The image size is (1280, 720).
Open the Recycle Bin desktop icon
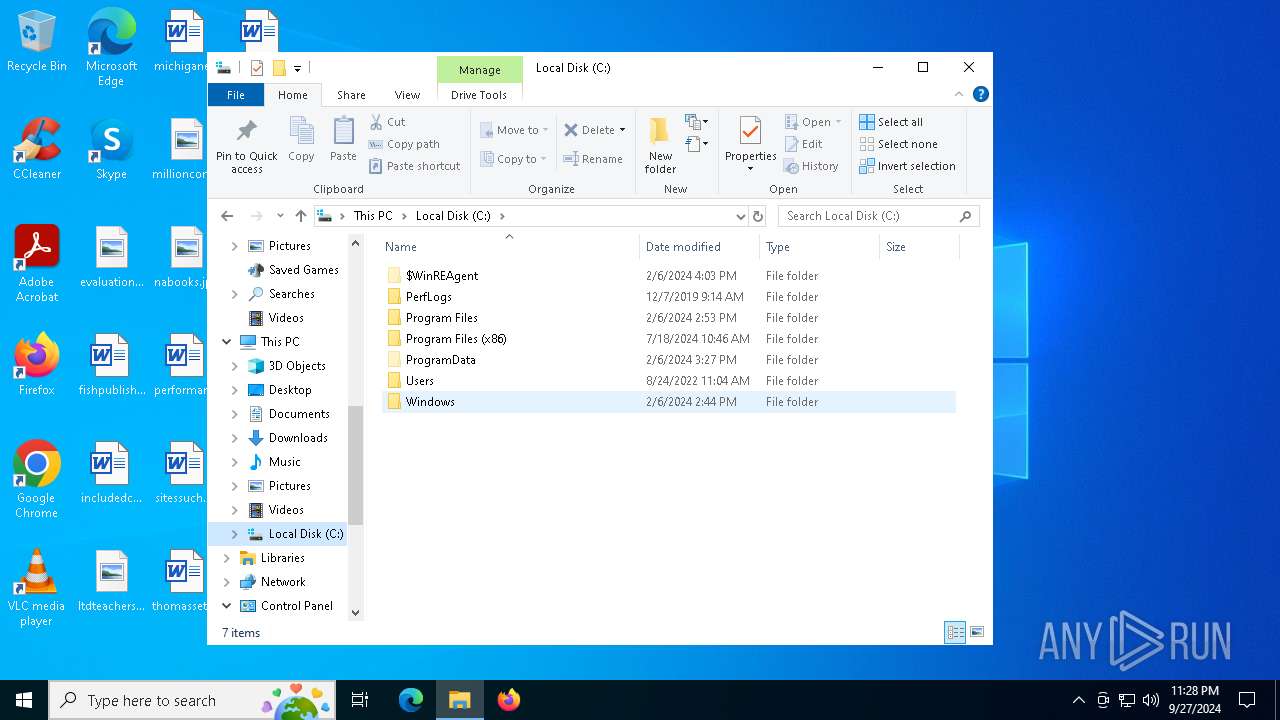click(x=37, y=42)
